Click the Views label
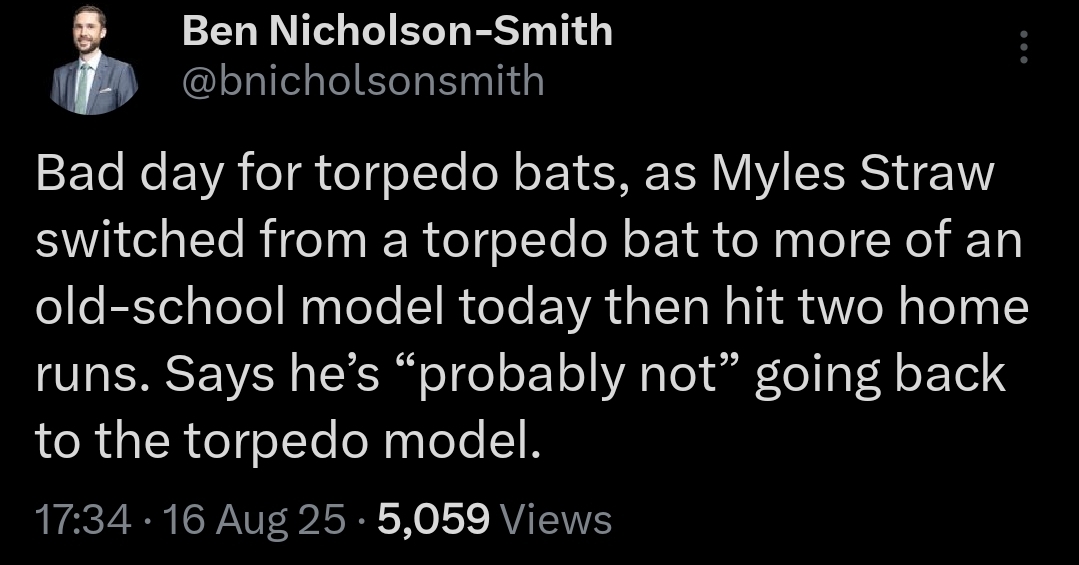The width and height of the screenshot is (1079, 565). (x=554, y=519)
